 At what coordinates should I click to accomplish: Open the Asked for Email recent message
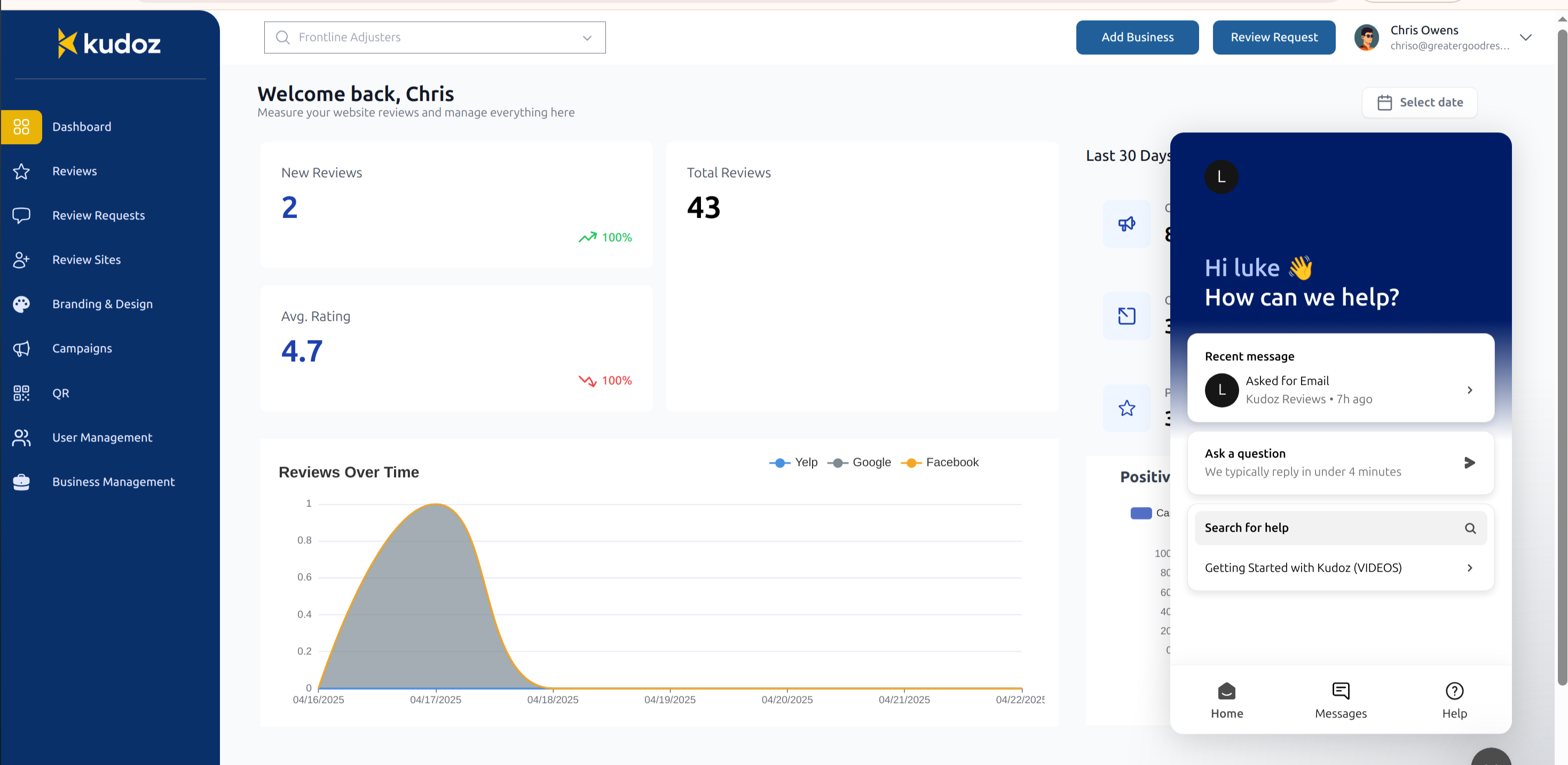coord(1341,390)
